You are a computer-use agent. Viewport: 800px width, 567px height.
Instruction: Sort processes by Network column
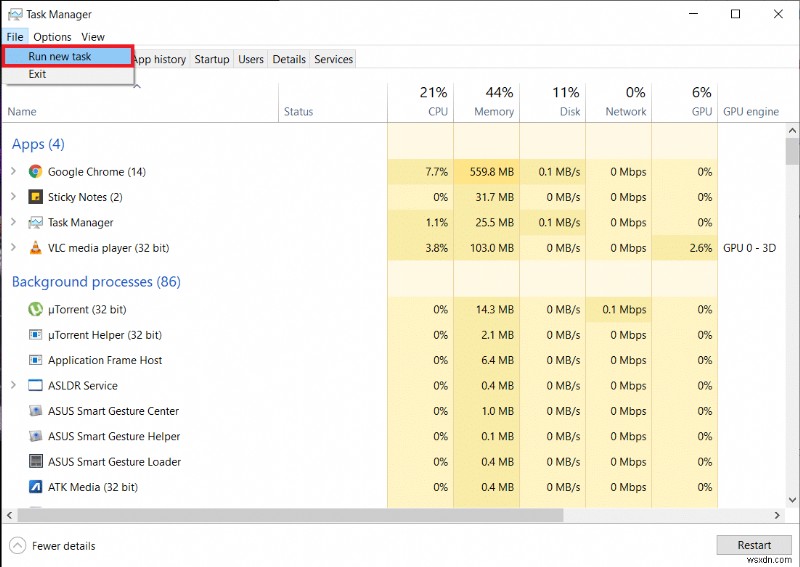(618, 103)
